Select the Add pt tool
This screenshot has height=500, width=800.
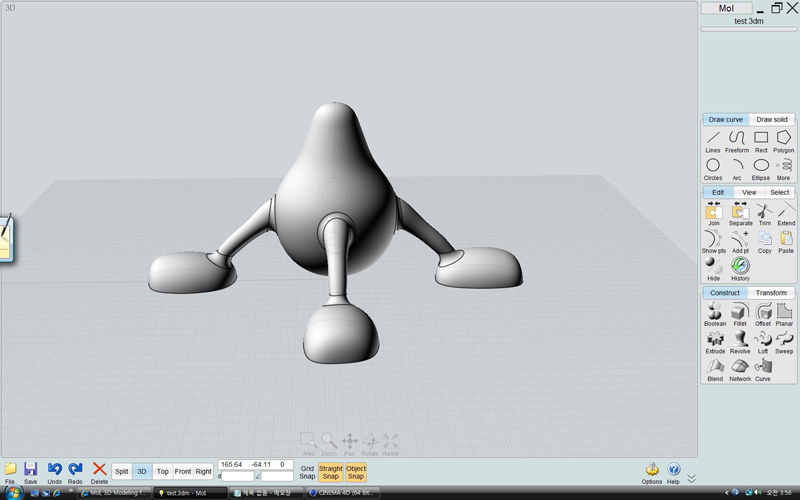coord(740,241)
